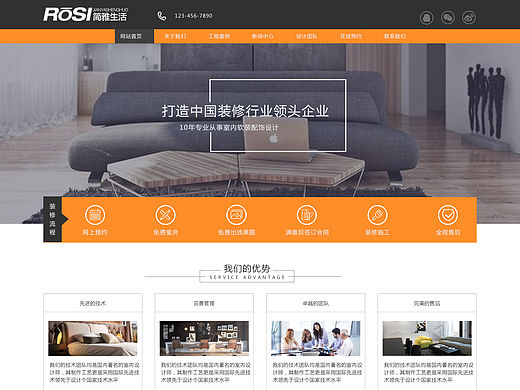Image resolution: width=520 pixels, height=390 pixels.
Task: Click the ROSI 简雅生活 logo
Action: point(85,15)
